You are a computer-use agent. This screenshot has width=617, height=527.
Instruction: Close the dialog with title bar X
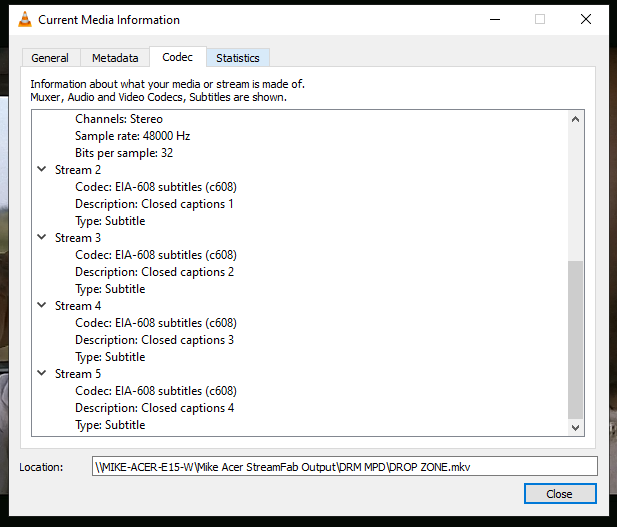pyautogui.click(x=586, y=19)
